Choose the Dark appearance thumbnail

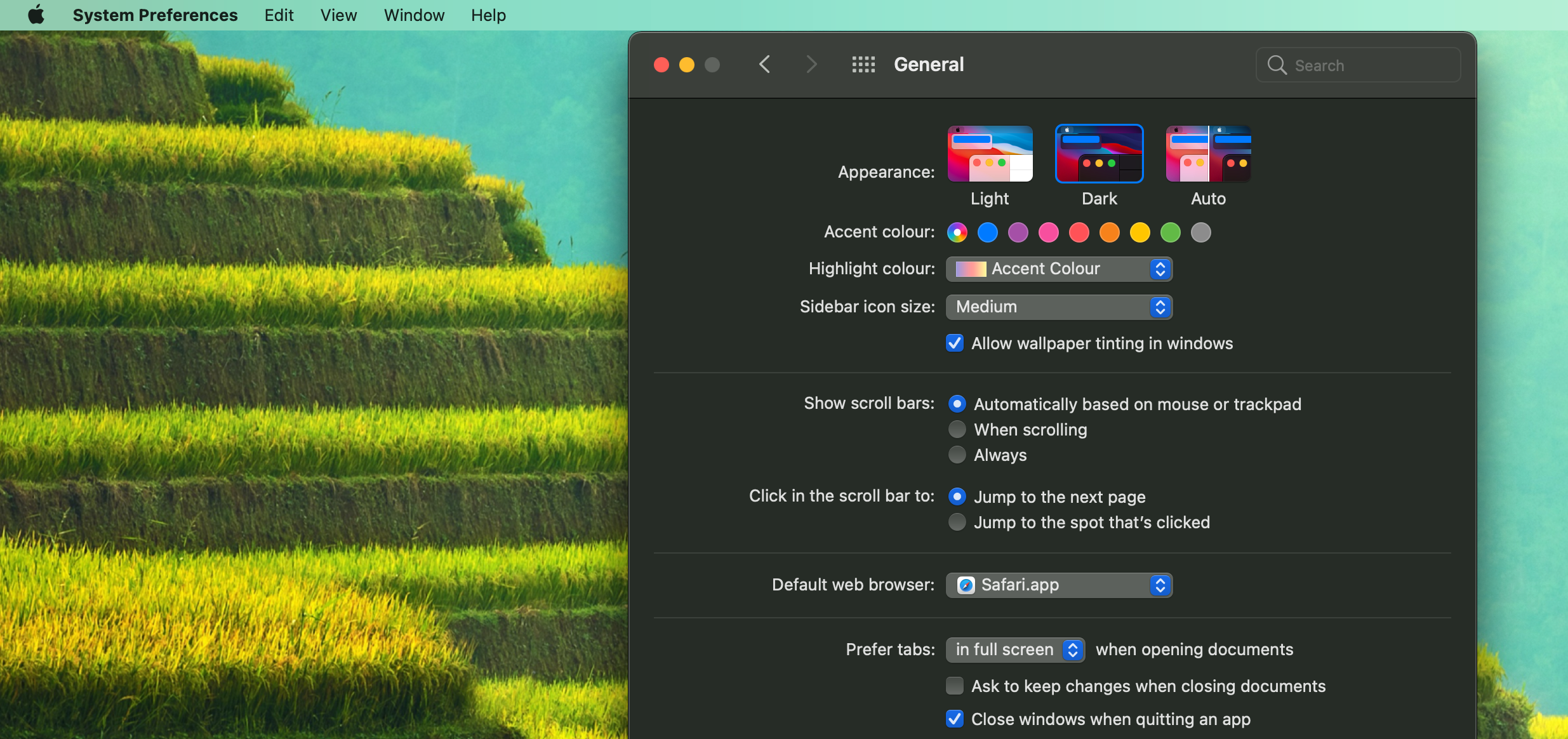[x=1099, y=154]
